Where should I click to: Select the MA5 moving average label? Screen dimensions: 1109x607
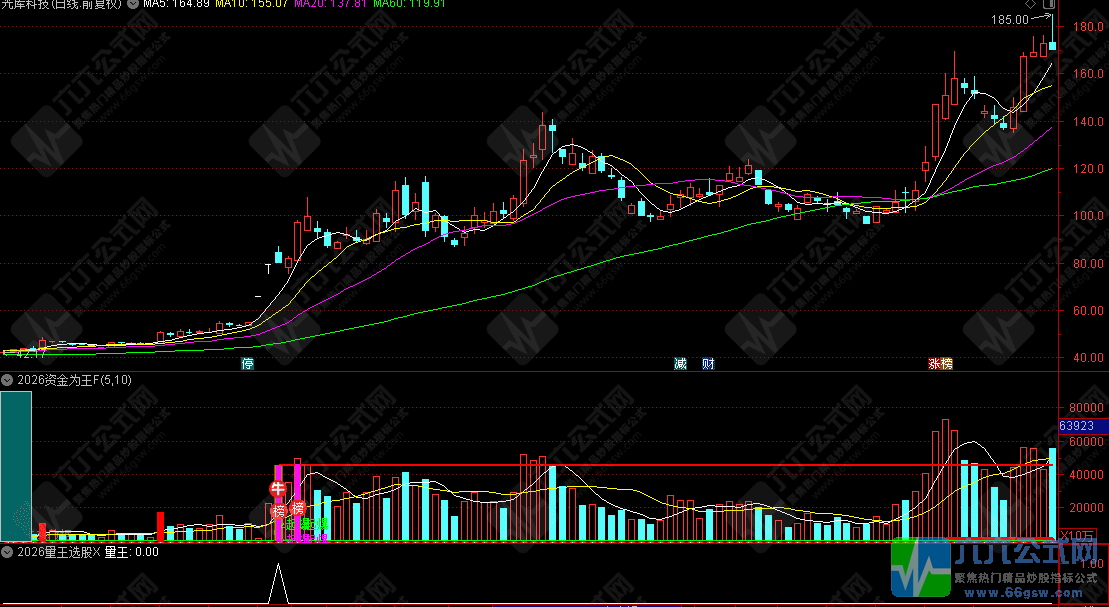tap(176, 4)
